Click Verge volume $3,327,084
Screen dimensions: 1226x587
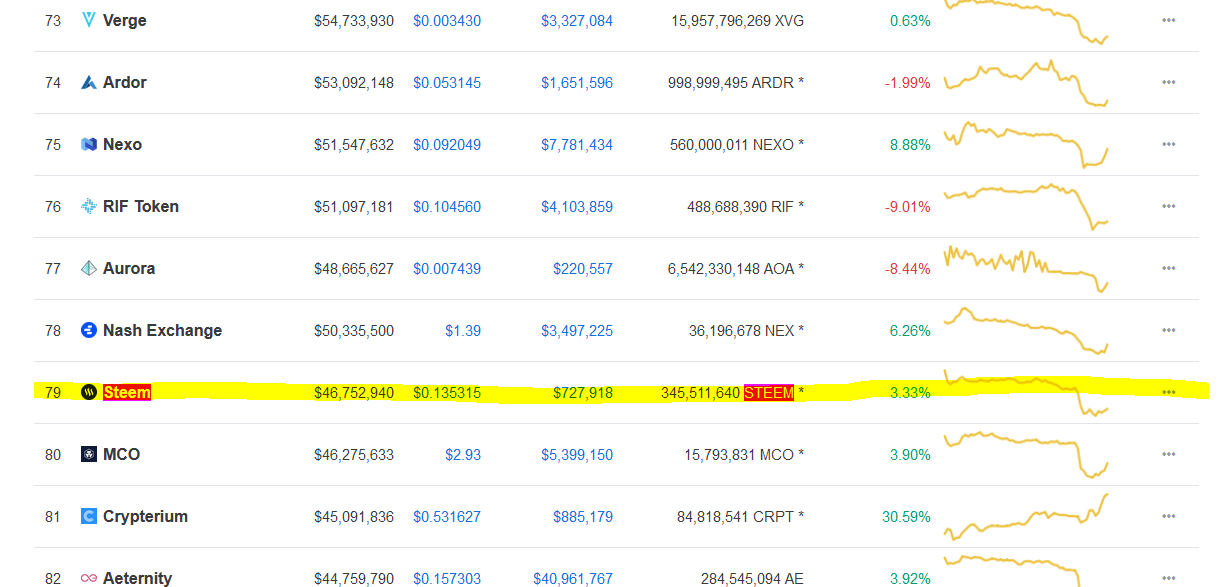pyautogui.click(x=577, y=20)
